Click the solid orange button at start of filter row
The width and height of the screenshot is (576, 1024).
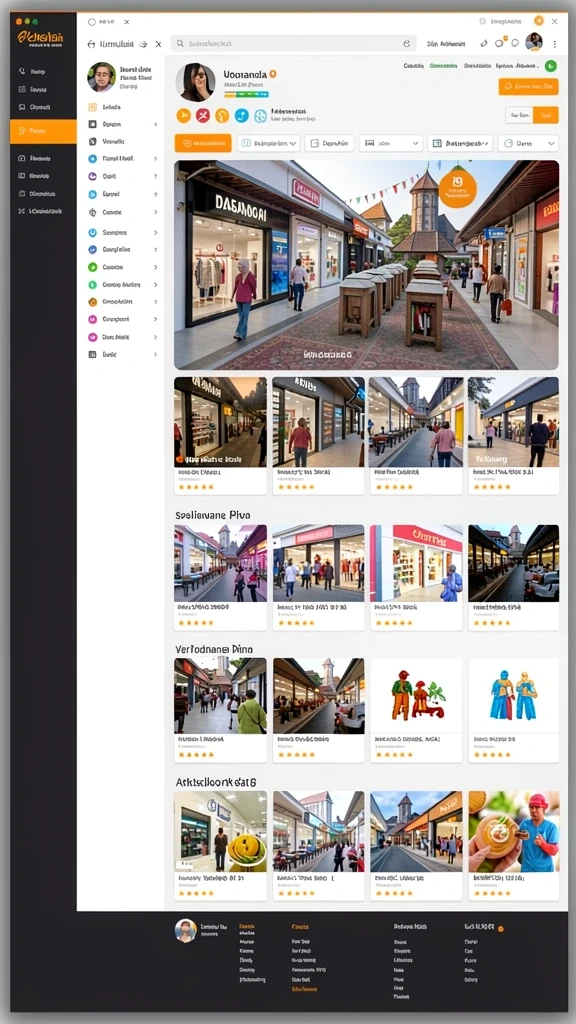[x=202, y=143]
